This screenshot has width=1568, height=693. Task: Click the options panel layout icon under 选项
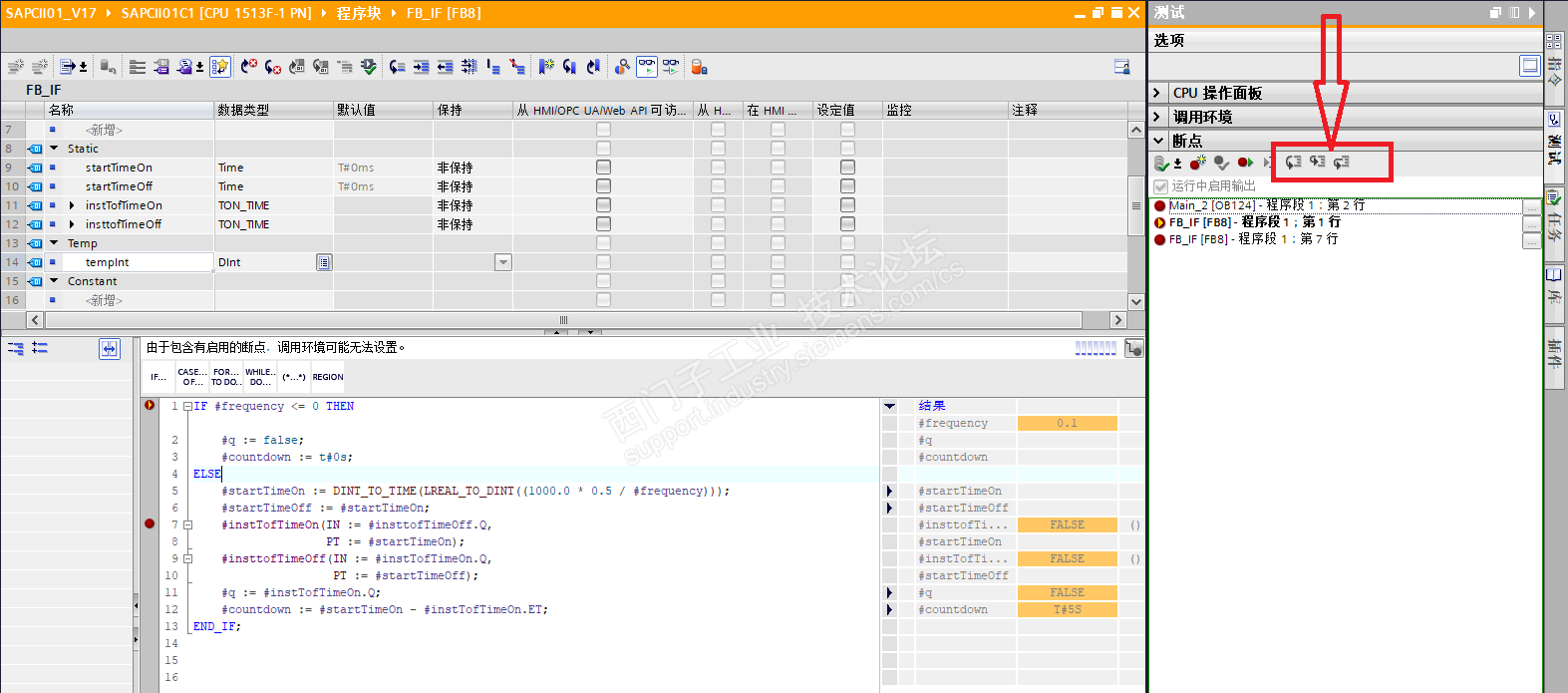(x=1530, y=66)
